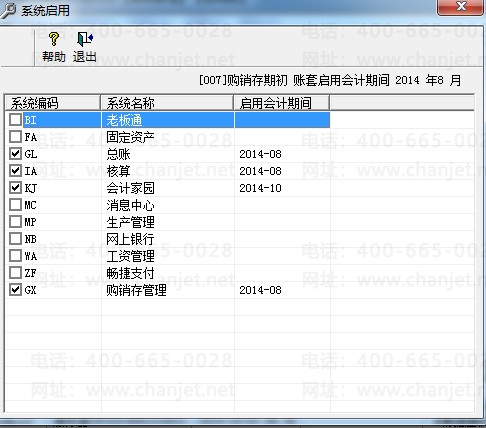Sort by 系统编码 column header
Viewport: 486px width, 428px height.
53,103
